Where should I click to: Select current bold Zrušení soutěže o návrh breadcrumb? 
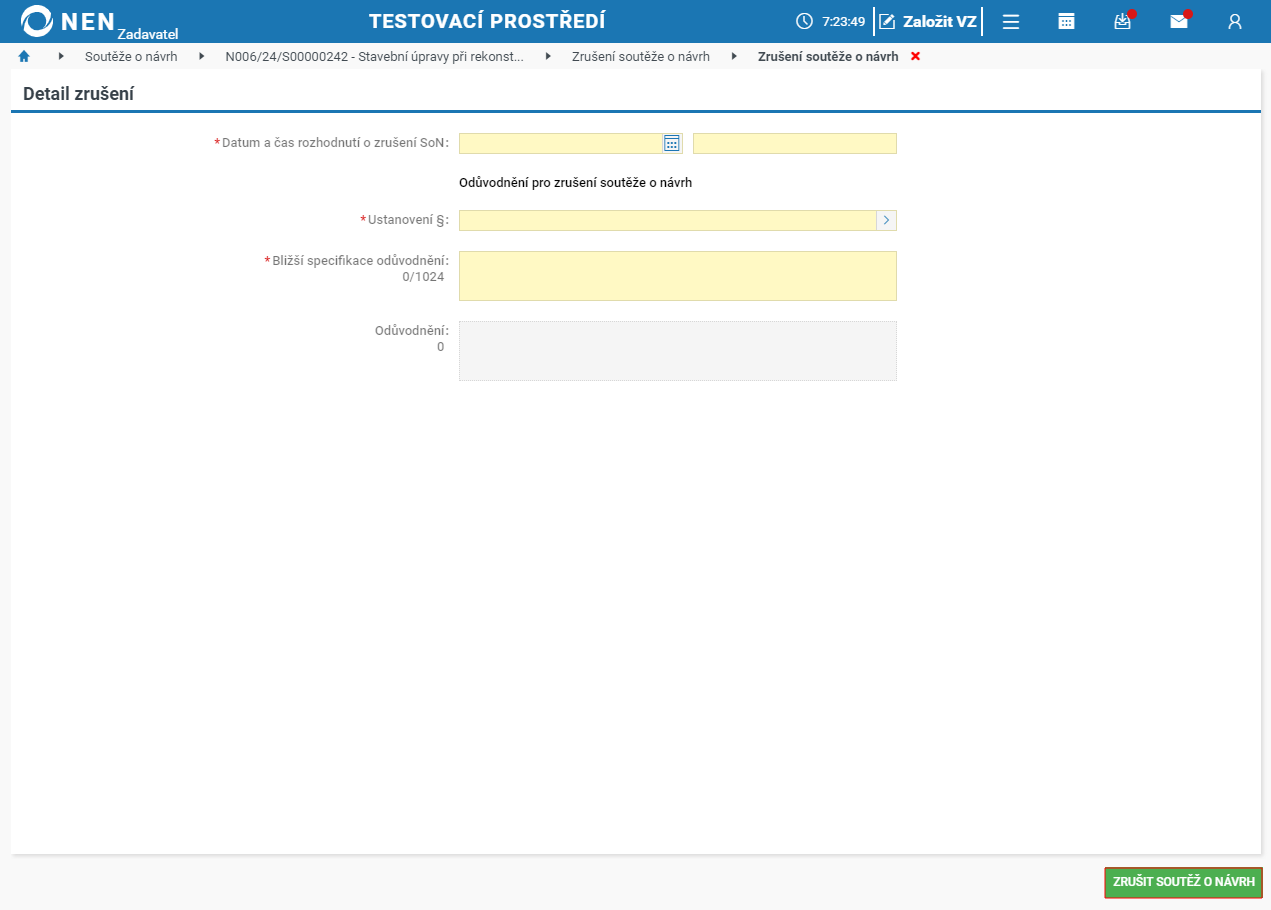828,56
